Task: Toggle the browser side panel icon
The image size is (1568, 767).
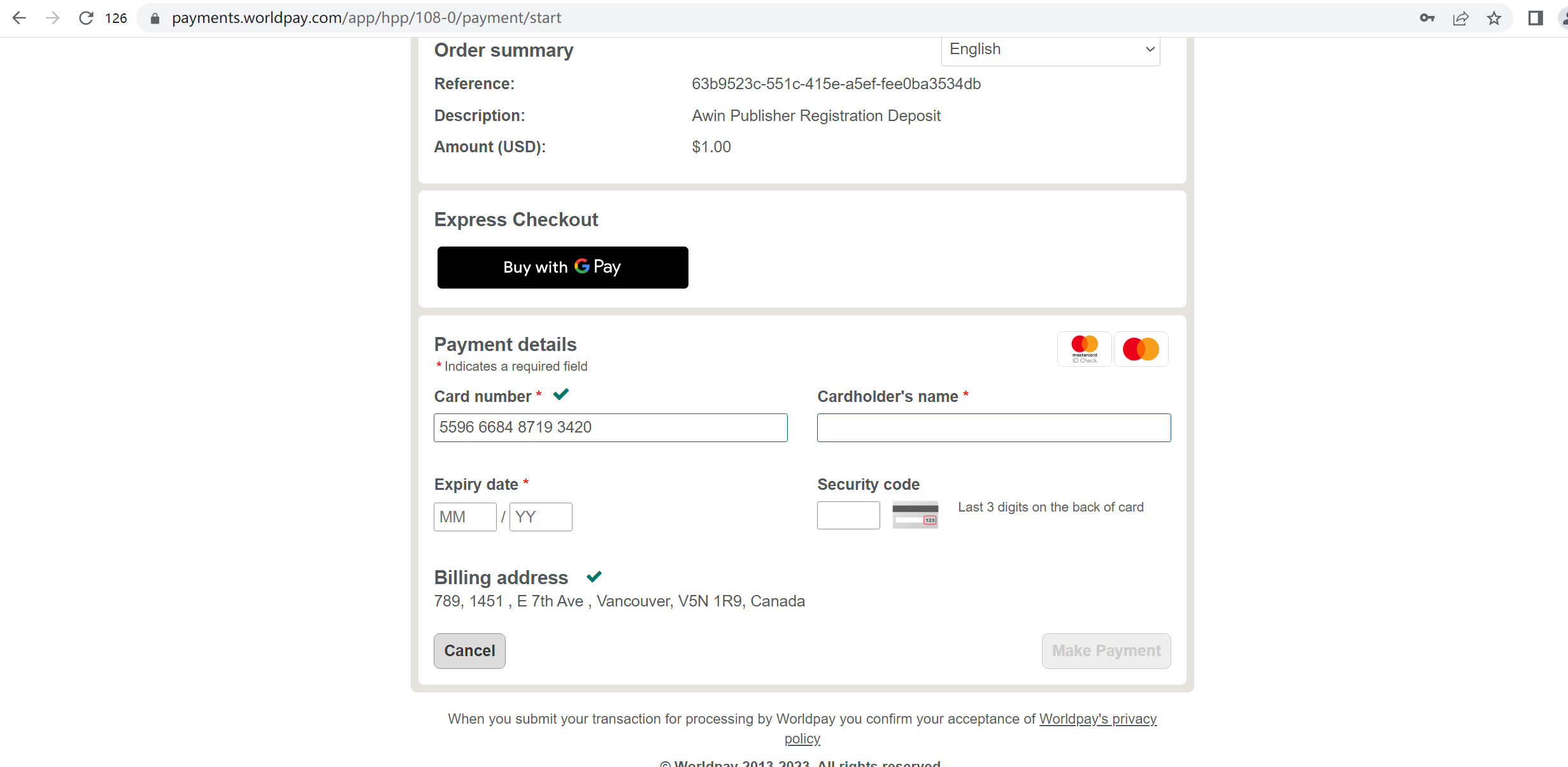Action: 1535,18
